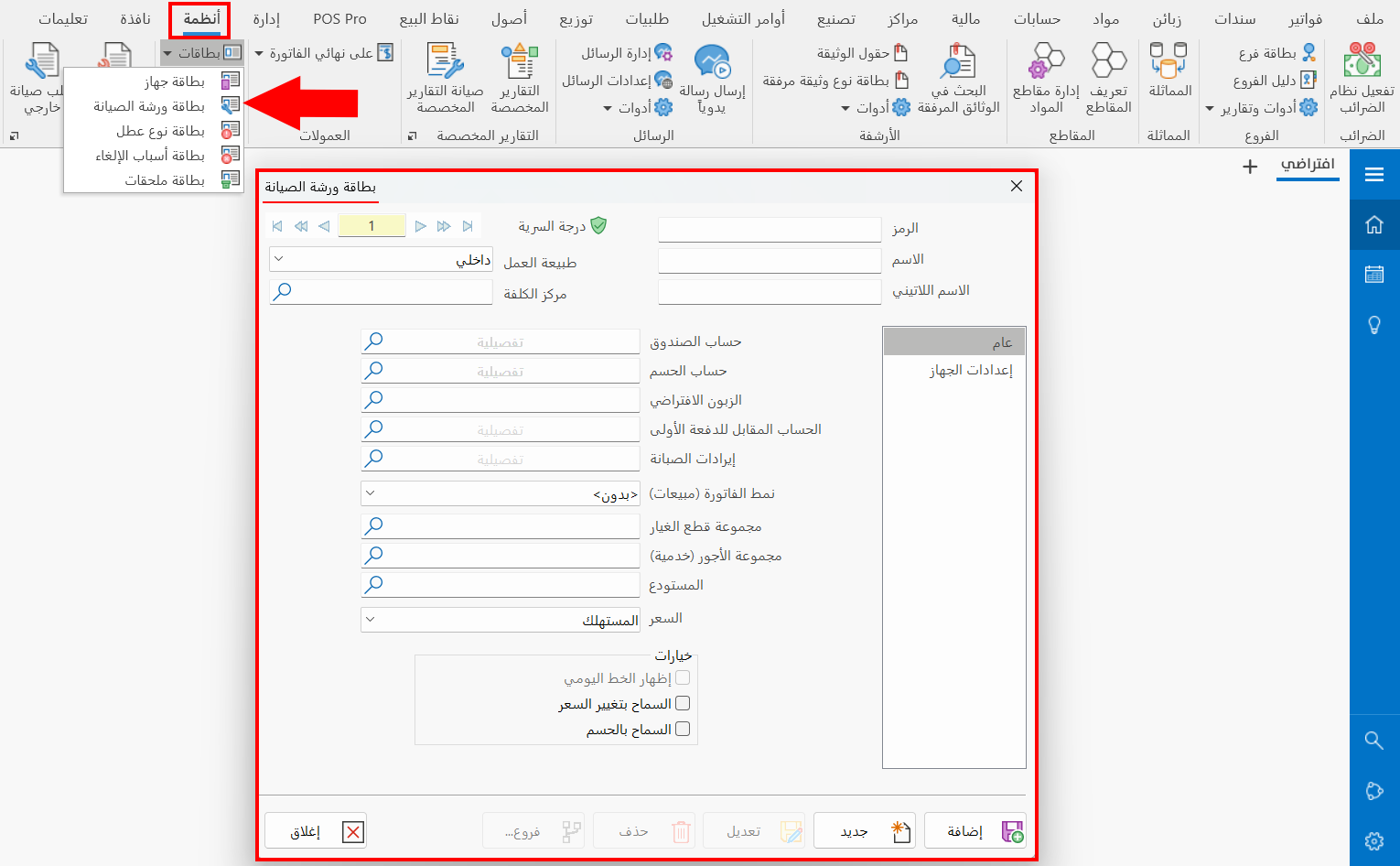The height and width of the screenshot is (866, 1400).
Task: Switch to حسابات ribbon tab
Action: pyautogui.click(x=1037, y=18)
